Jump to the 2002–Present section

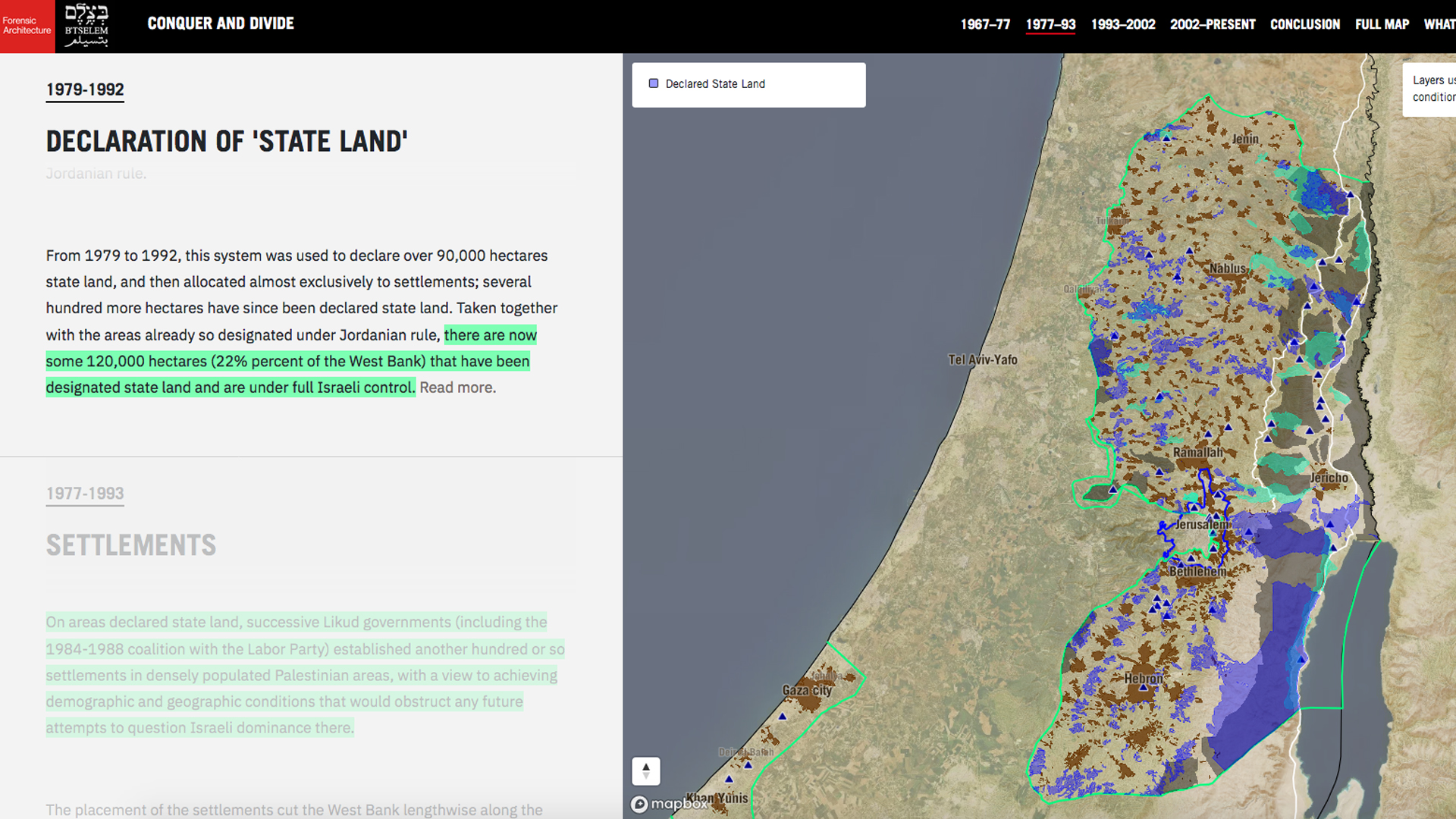click(1213, 24)
